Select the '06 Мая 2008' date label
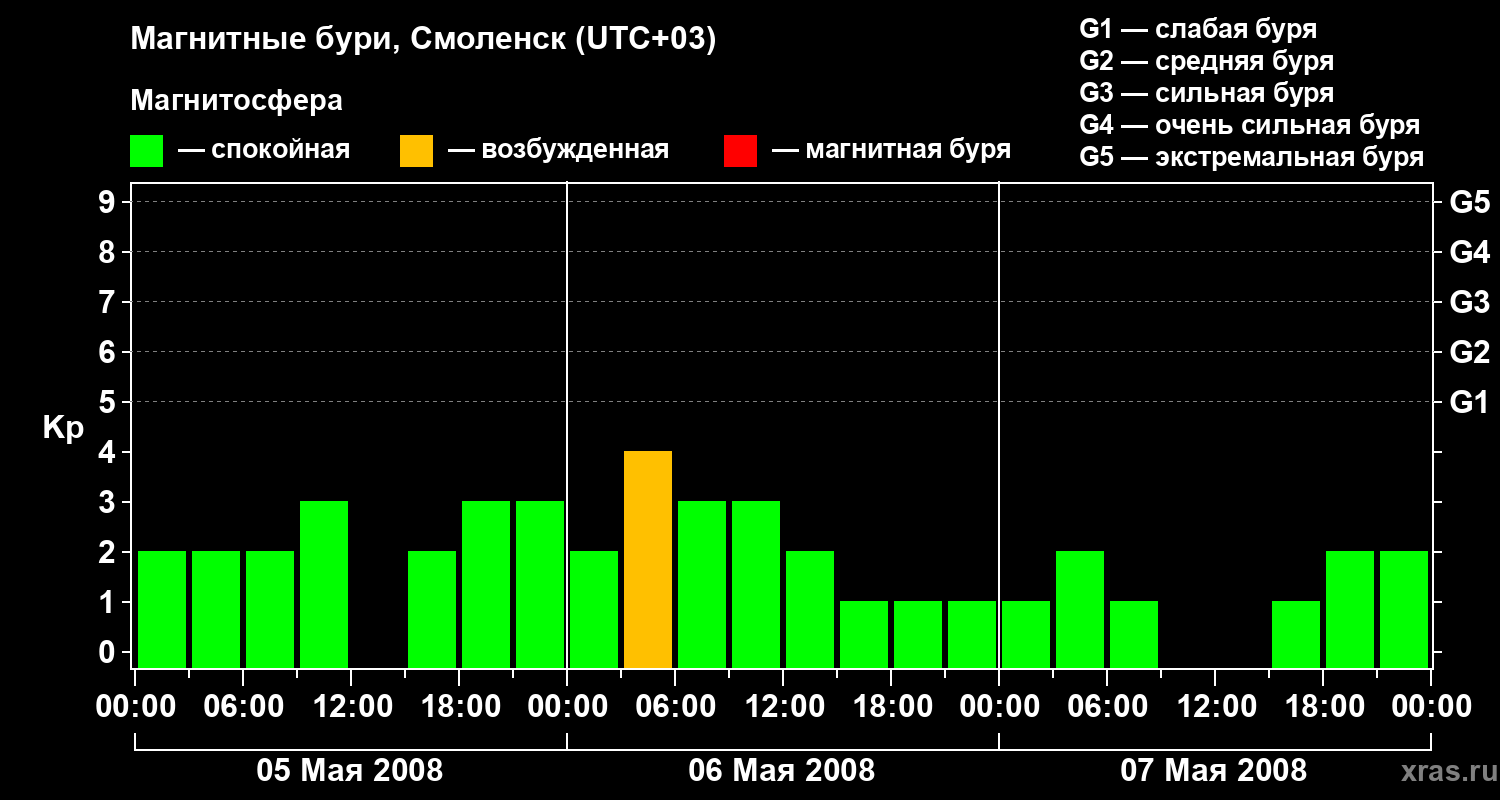This screenshot has width=1500, height=800. (782, 771)
